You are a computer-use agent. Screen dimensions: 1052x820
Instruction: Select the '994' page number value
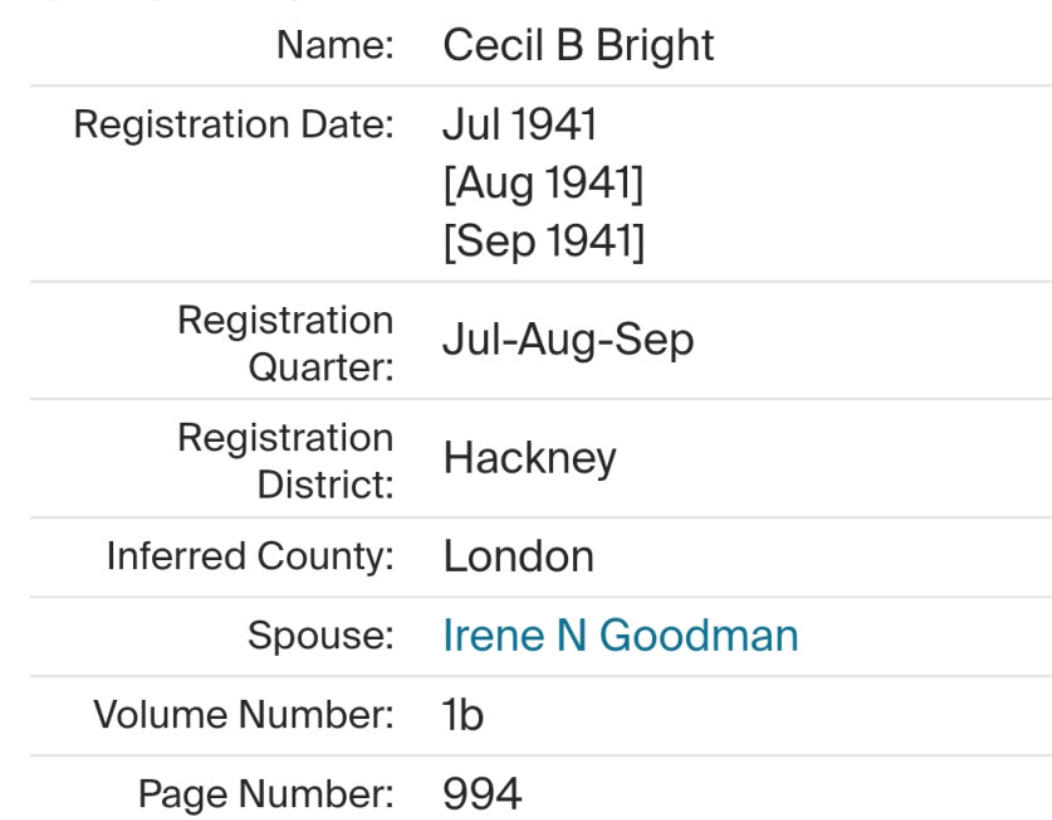[482, 794]
